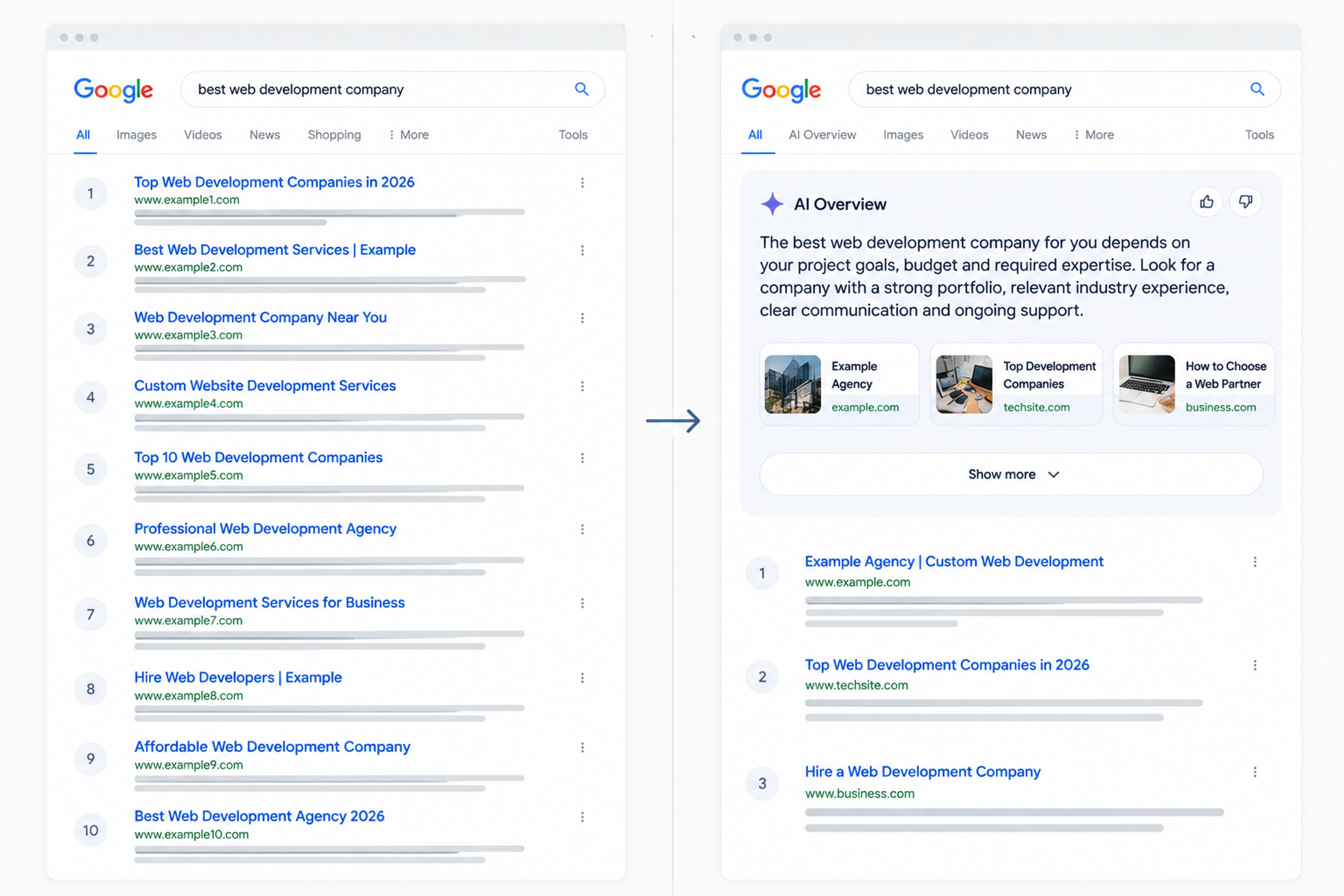Click search input field in right window

click(x=1064, y=89)
